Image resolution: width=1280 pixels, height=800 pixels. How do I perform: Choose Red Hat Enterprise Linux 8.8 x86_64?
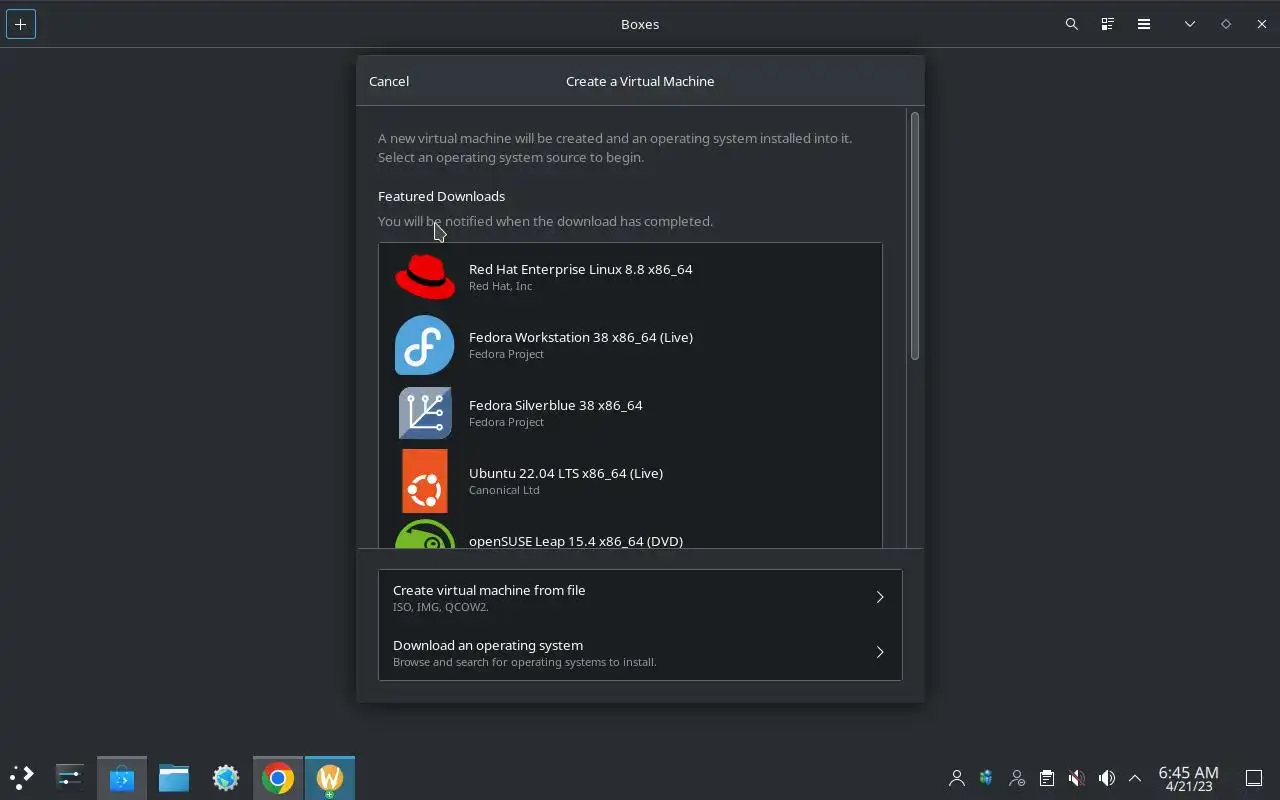(x=630, y=277)
